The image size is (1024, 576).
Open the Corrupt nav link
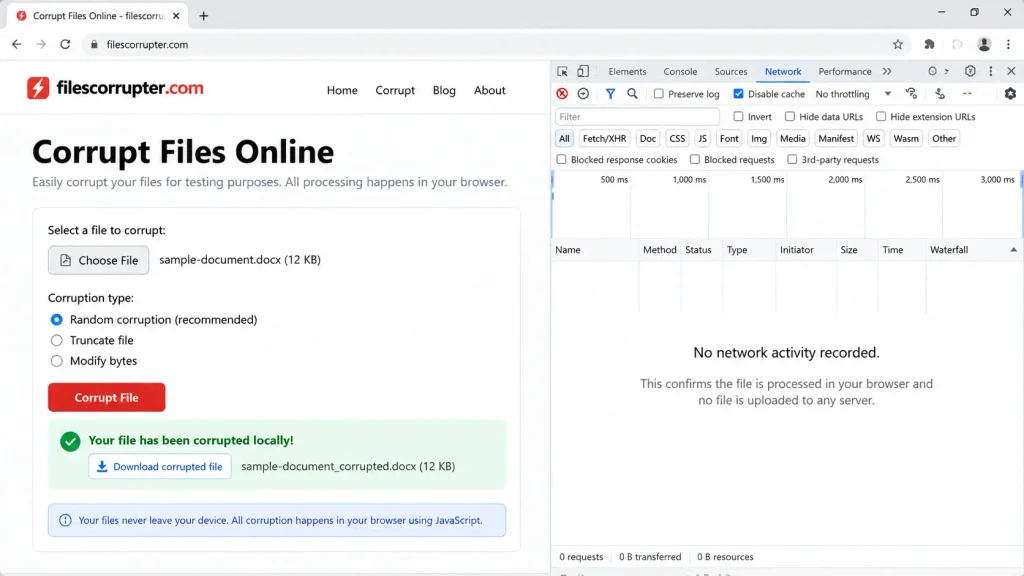coord(395,90)
